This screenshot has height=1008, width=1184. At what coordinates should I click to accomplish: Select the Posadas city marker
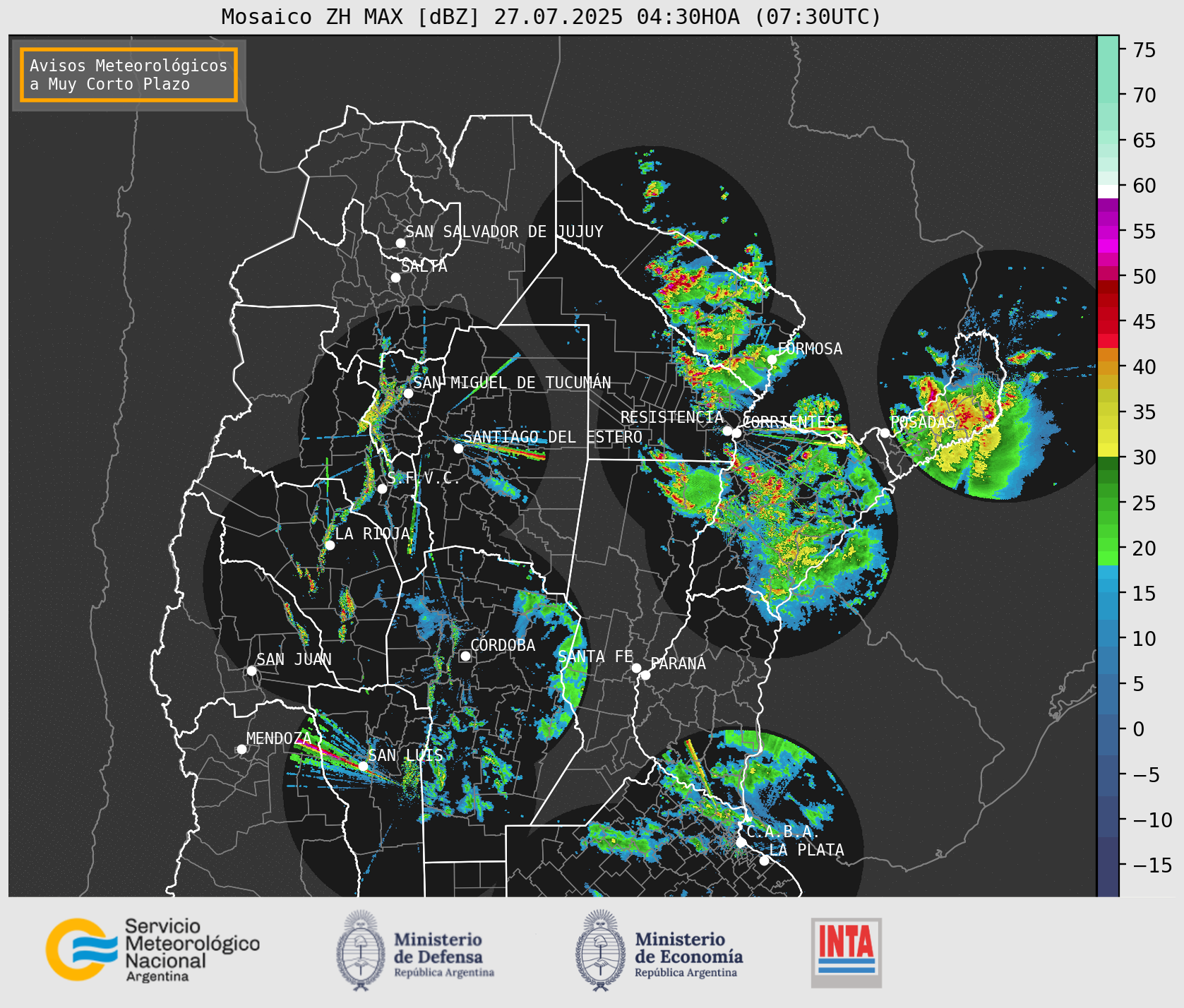pos(885,433)
